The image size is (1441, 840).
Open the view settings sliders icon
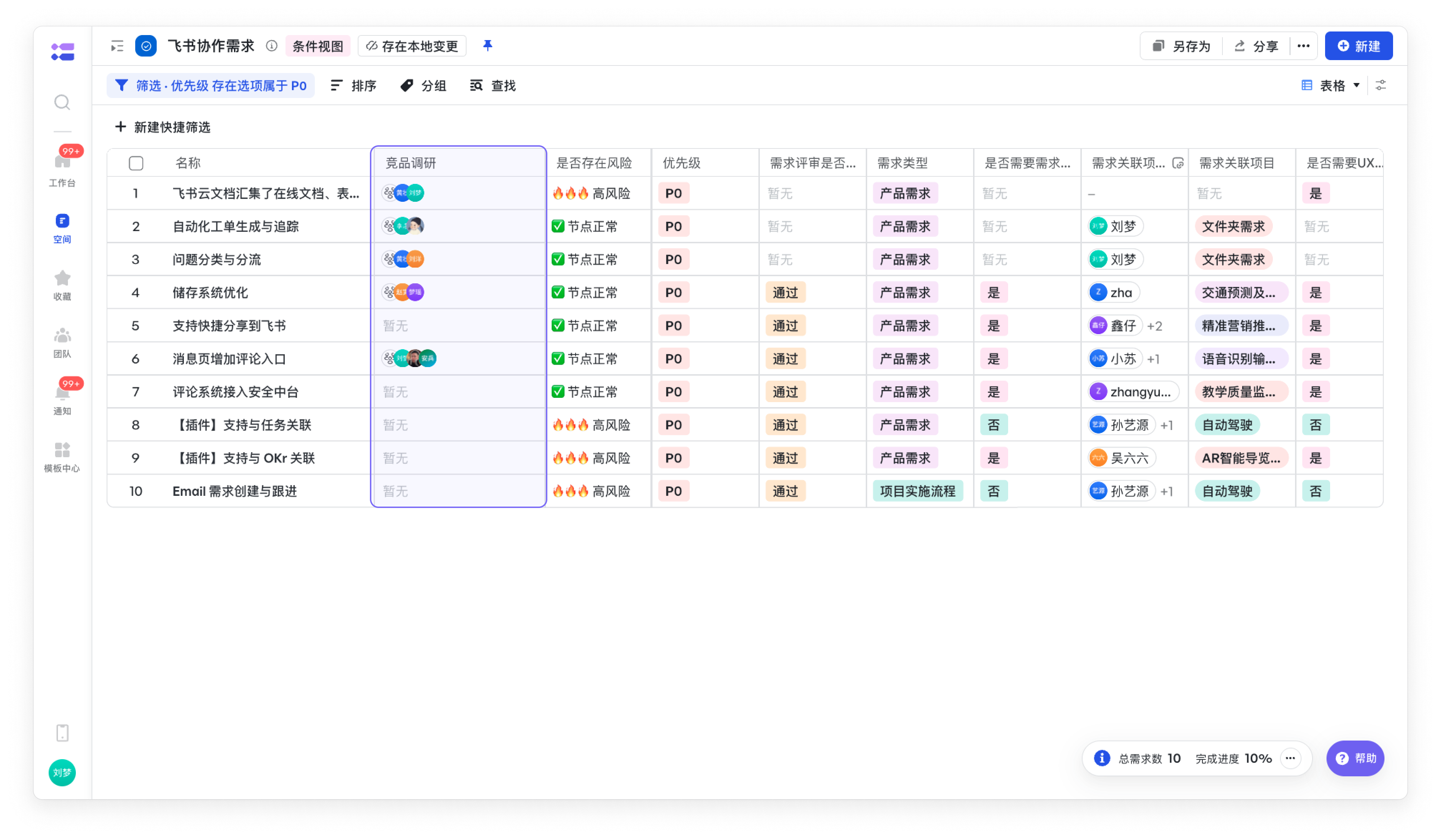point(1381,85)
